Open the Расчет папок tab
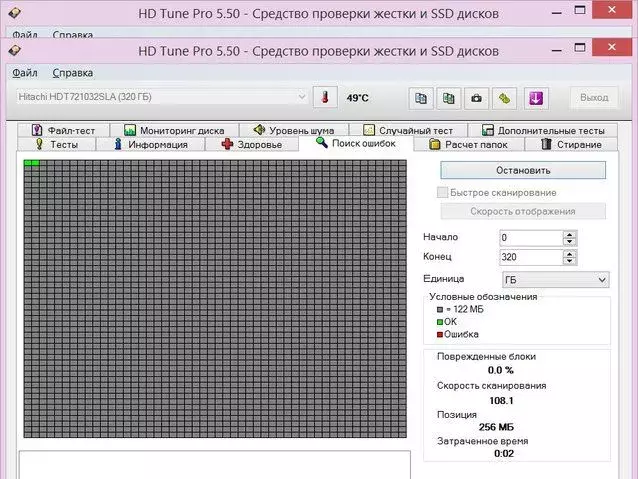This screenshot has height=479, width=638. [468, 144]
